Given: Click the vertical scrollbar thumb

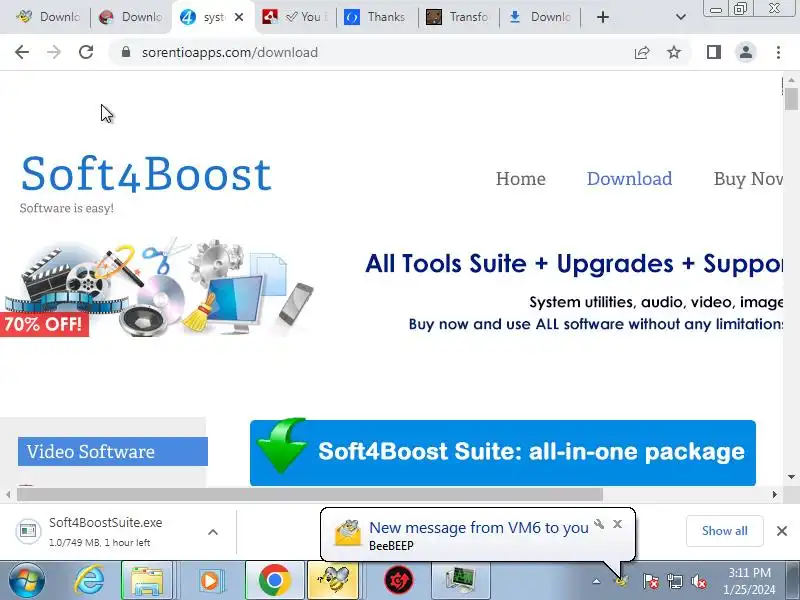Looking at the screenshot, I should point(791,98).
